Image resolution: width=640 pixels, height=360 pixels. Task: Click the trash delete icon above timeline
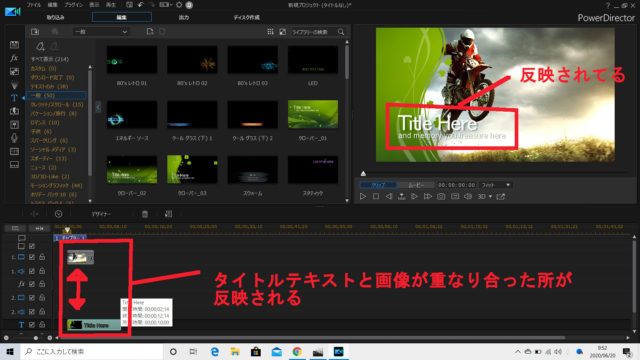tap(145, 214)
